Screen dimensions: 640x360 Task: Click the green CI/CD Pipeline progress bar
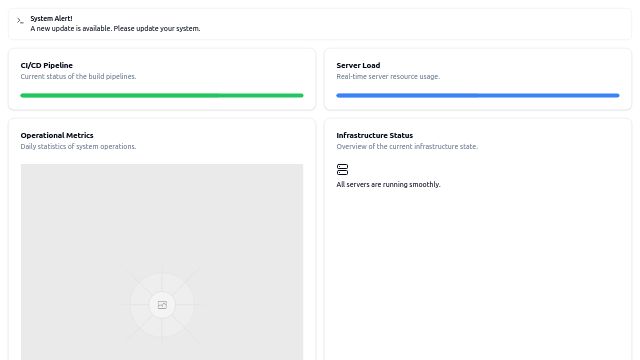162,96
